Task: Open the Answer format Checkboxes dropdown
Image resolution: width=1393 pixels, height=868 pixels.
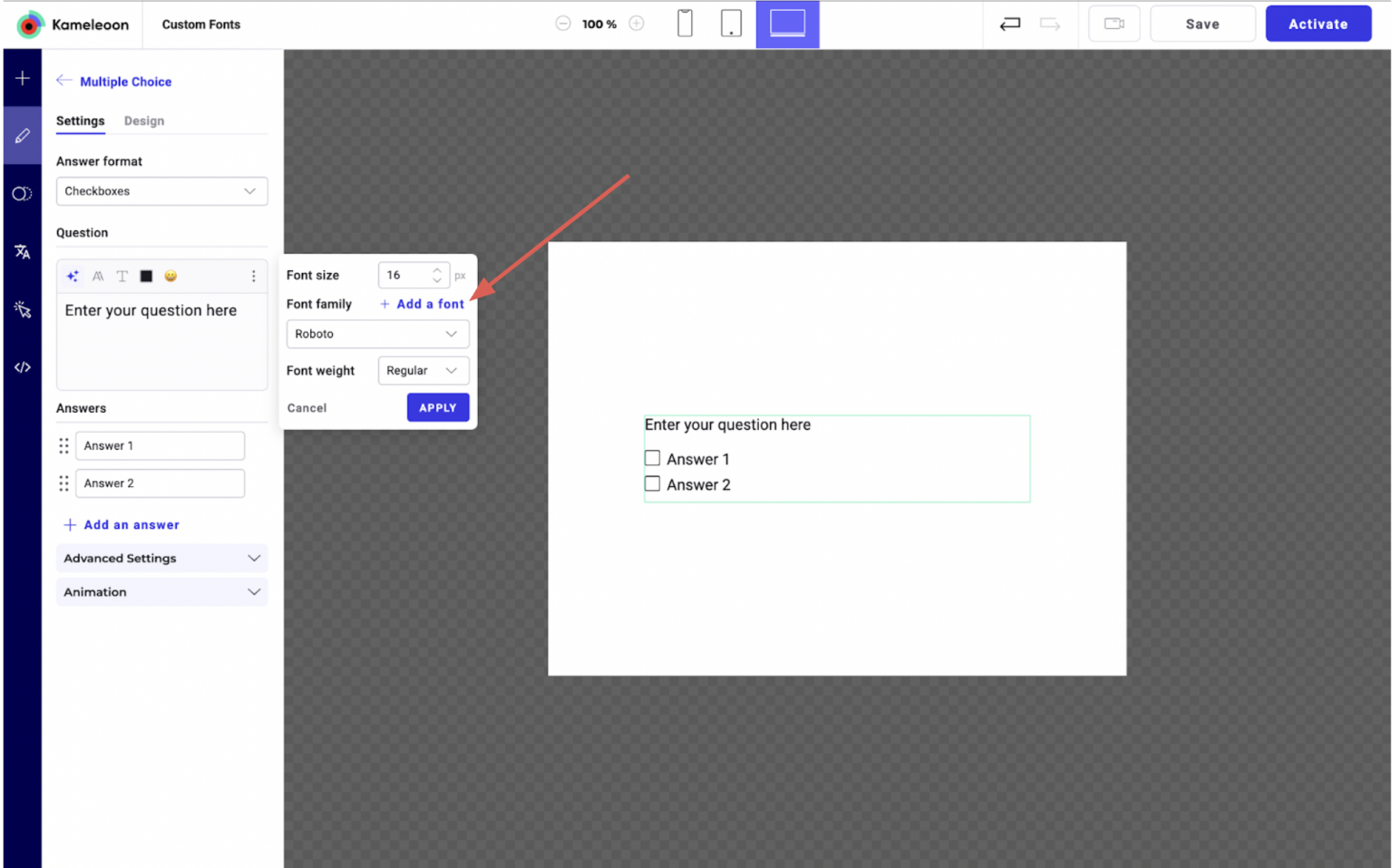Action: (161, 191)
